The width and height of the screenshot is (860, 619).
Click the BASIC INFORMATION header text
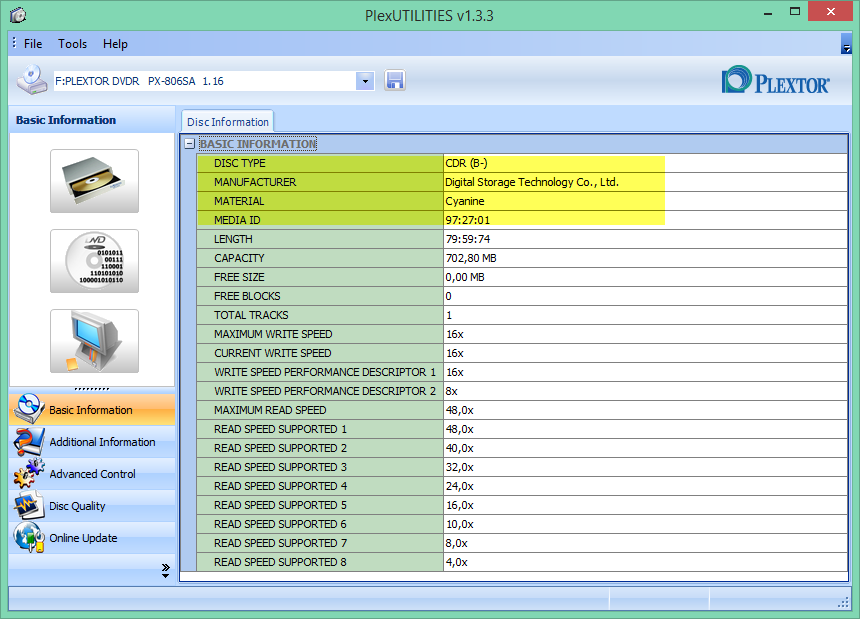258,144
